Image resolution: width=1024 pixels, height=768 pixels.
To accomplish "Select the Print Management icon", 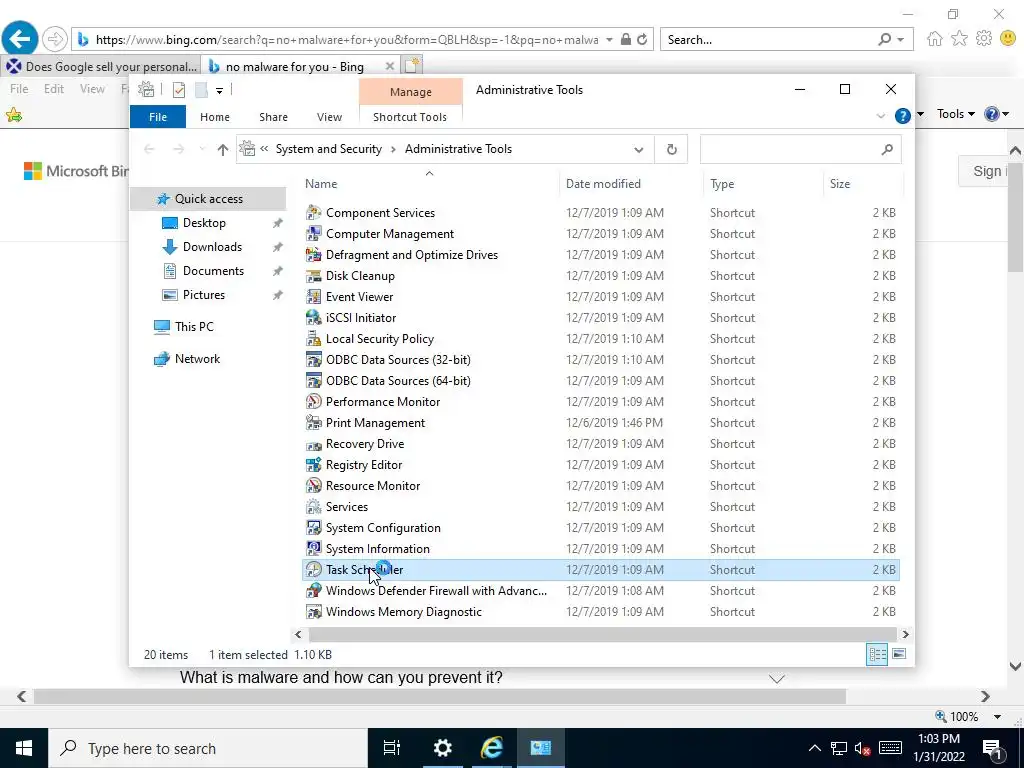I will [314, 423].
